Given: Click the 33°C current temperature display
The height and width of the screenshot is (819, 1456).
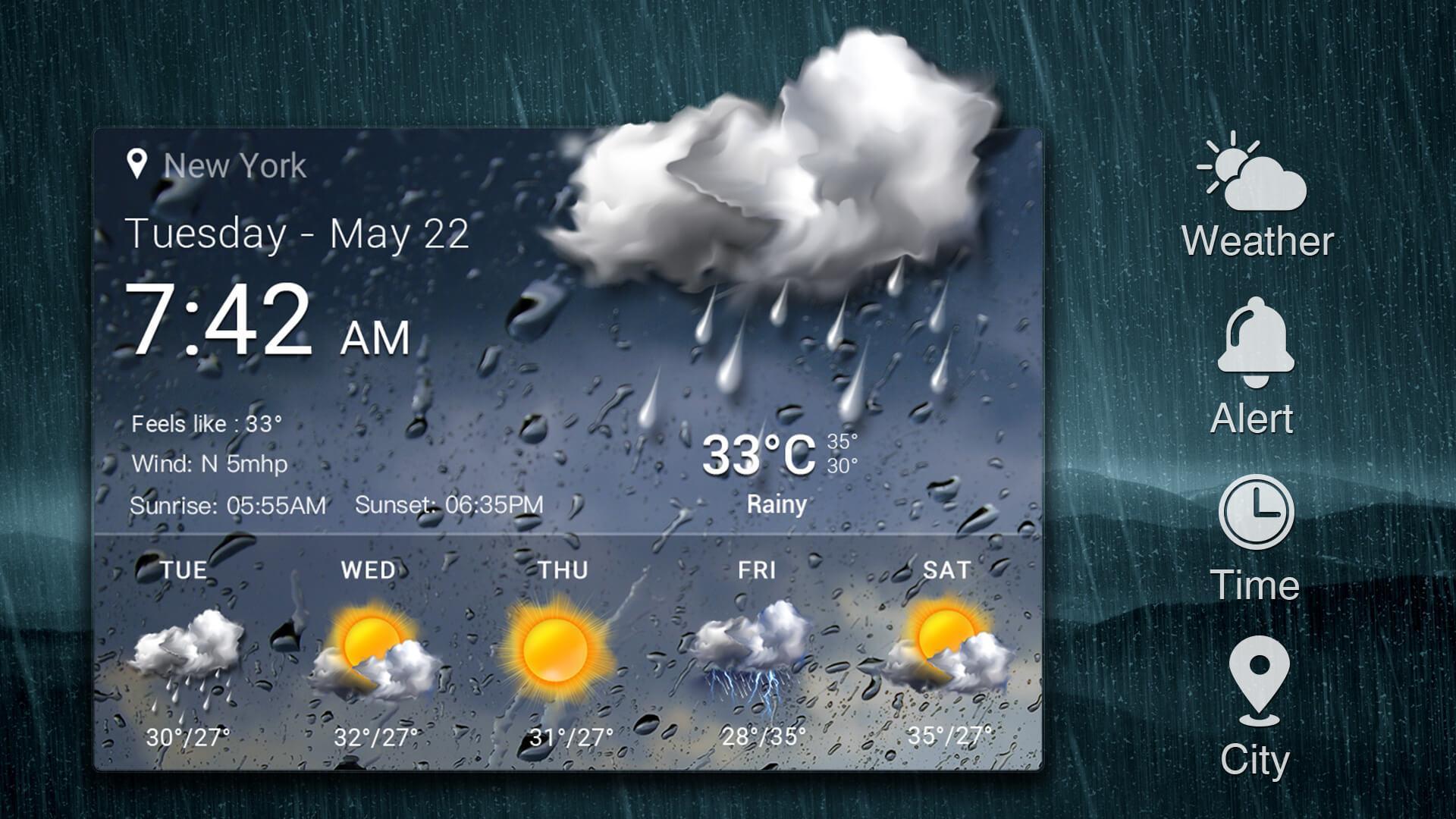Looking at the screenshot, I should 742,452.
